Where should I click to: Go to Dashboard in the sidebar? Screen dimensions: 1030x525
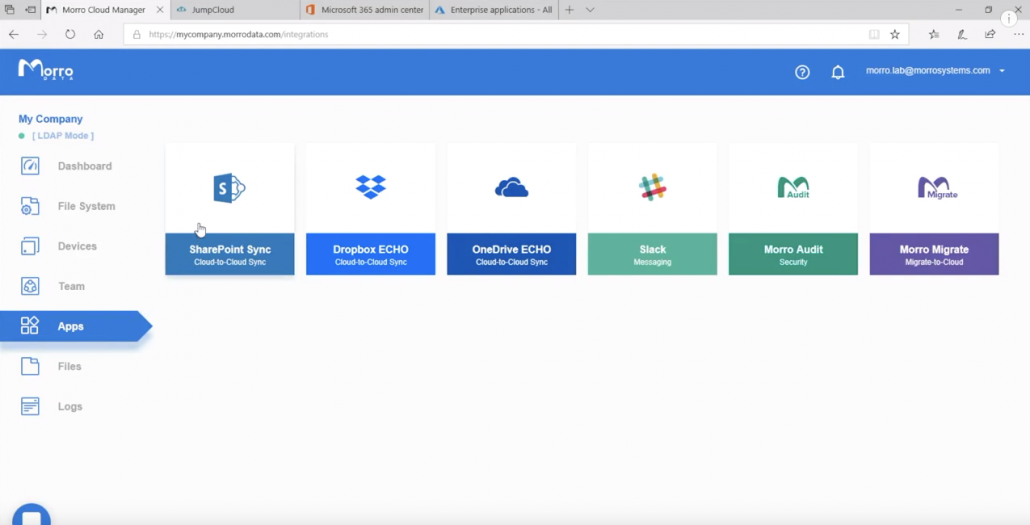pyautogui.click(x=84, y=166)
